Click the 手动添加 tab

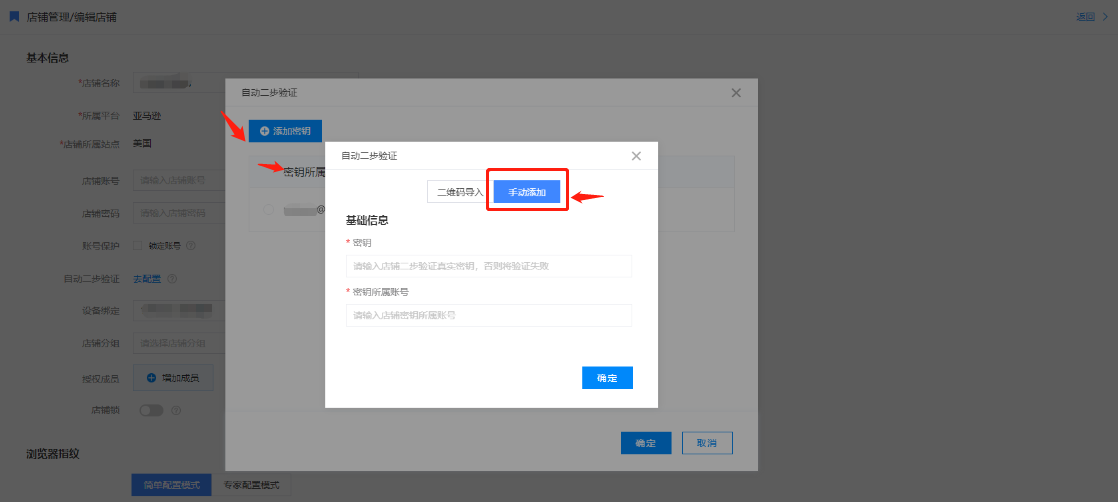coord(527,192)
